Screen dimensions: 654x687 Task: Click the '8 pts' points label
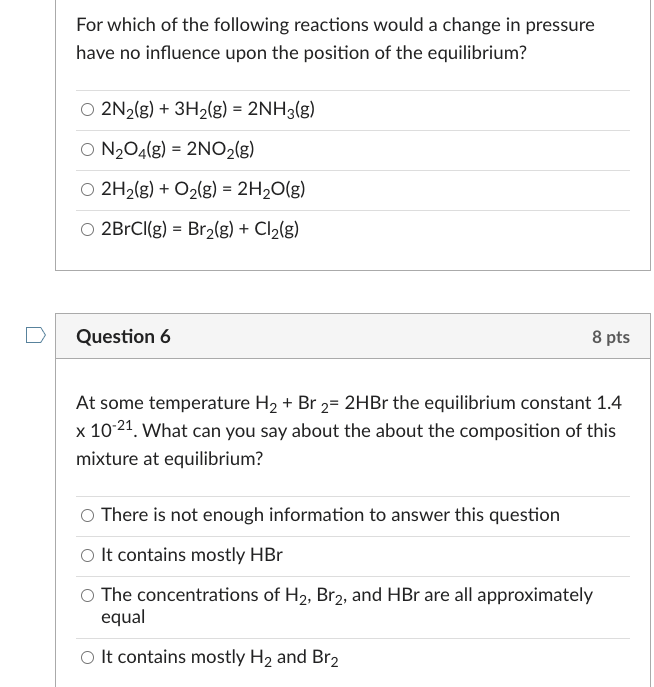(x=611, y=337)
